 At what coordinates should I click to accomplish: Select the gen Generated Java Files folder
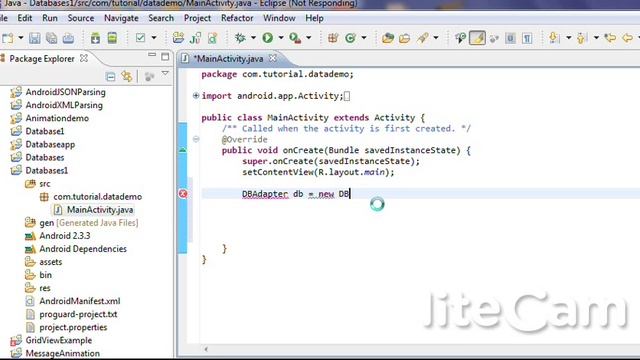pos(89,223)
